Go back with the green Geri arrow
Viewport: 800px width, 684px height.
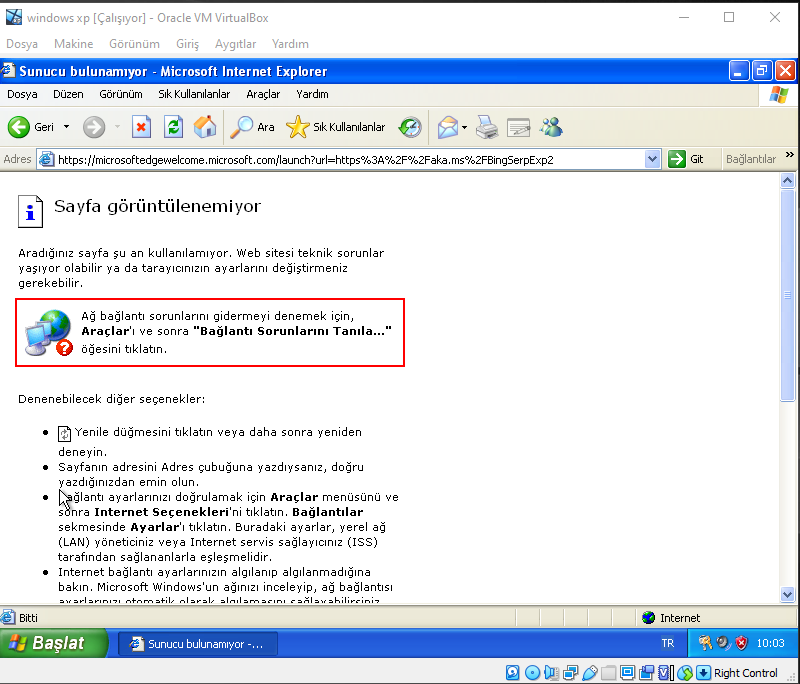pyautogui.click(x=19, y=127)
